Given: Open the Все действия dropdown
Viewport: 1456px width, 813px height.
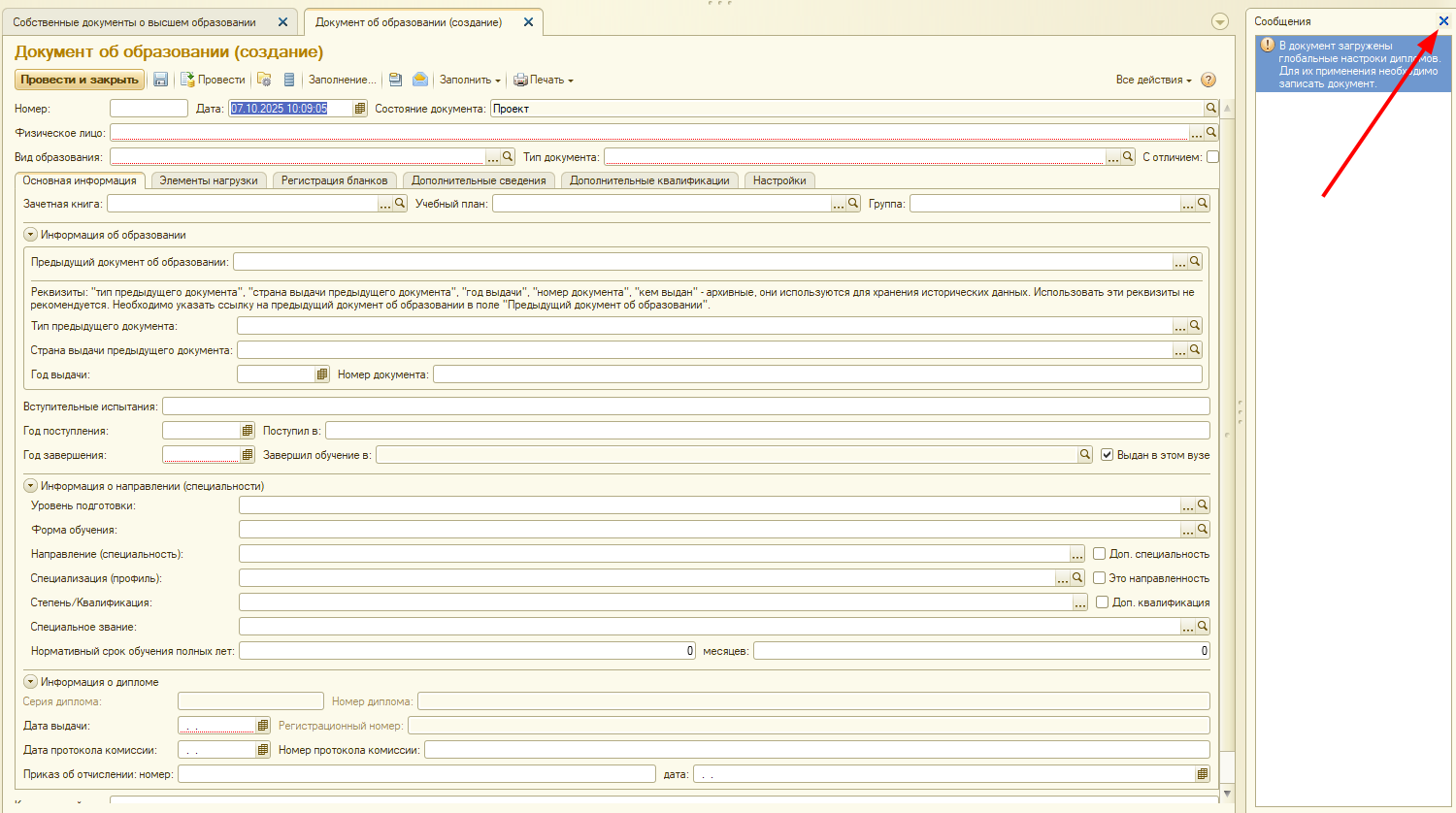Looking at the screenshot, I should [x=1153, y=80].
